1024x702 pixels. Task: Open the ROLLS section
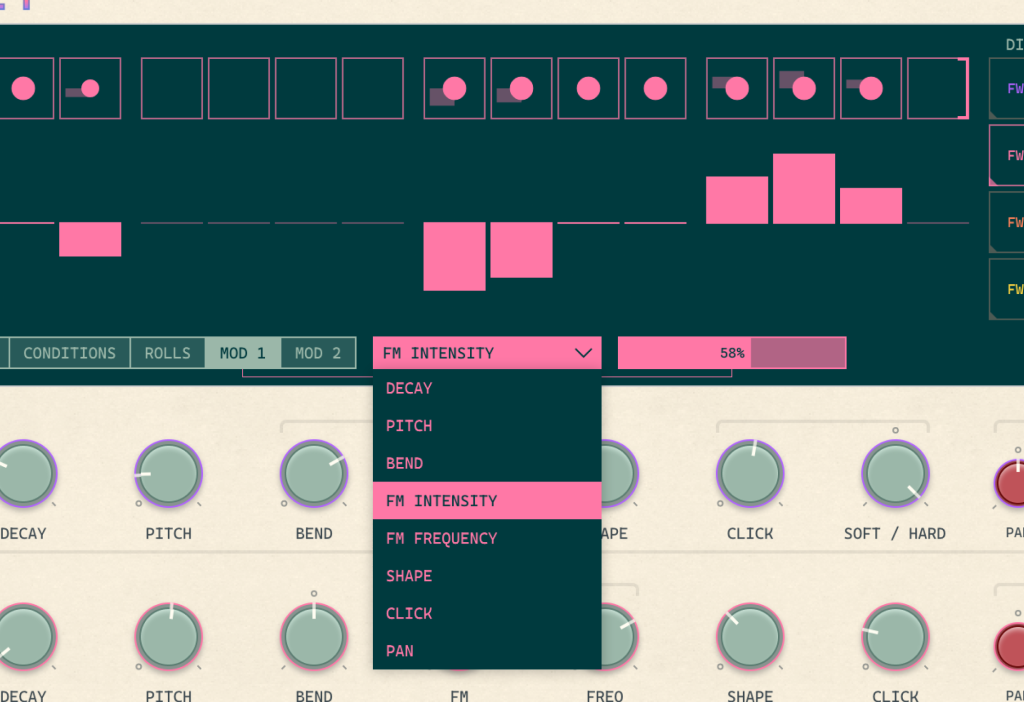point(167,353)
